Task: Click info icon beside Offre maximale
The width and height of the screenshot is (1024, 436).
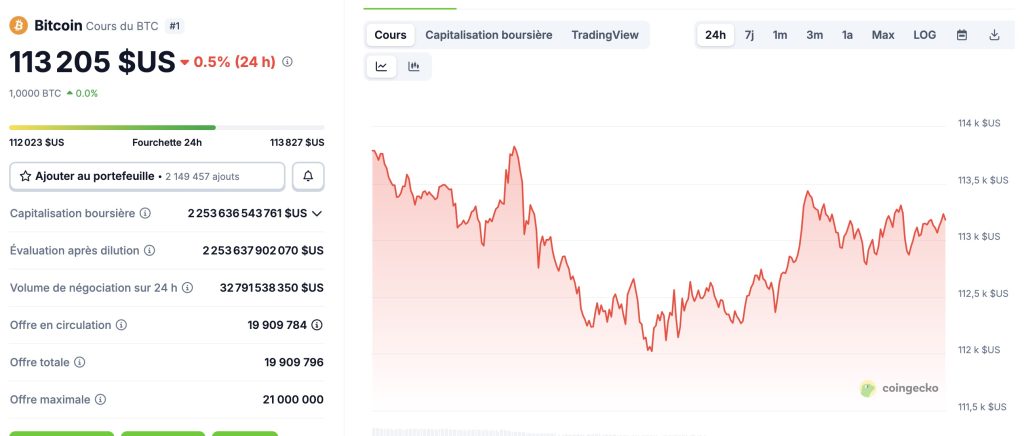Action: [100, 399]
